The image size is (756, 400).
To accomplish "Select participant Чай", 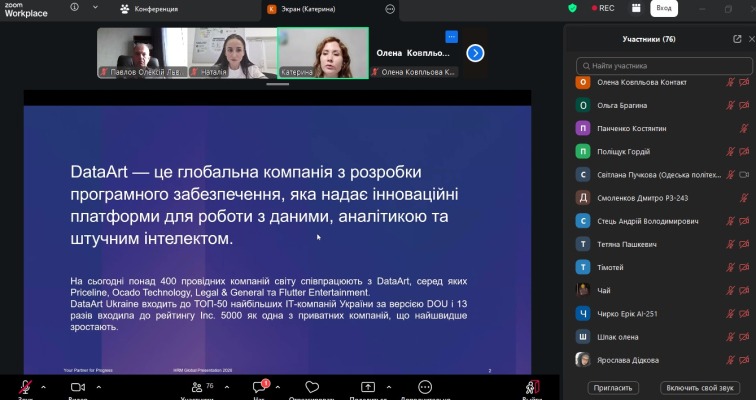I will click(661, 291).
